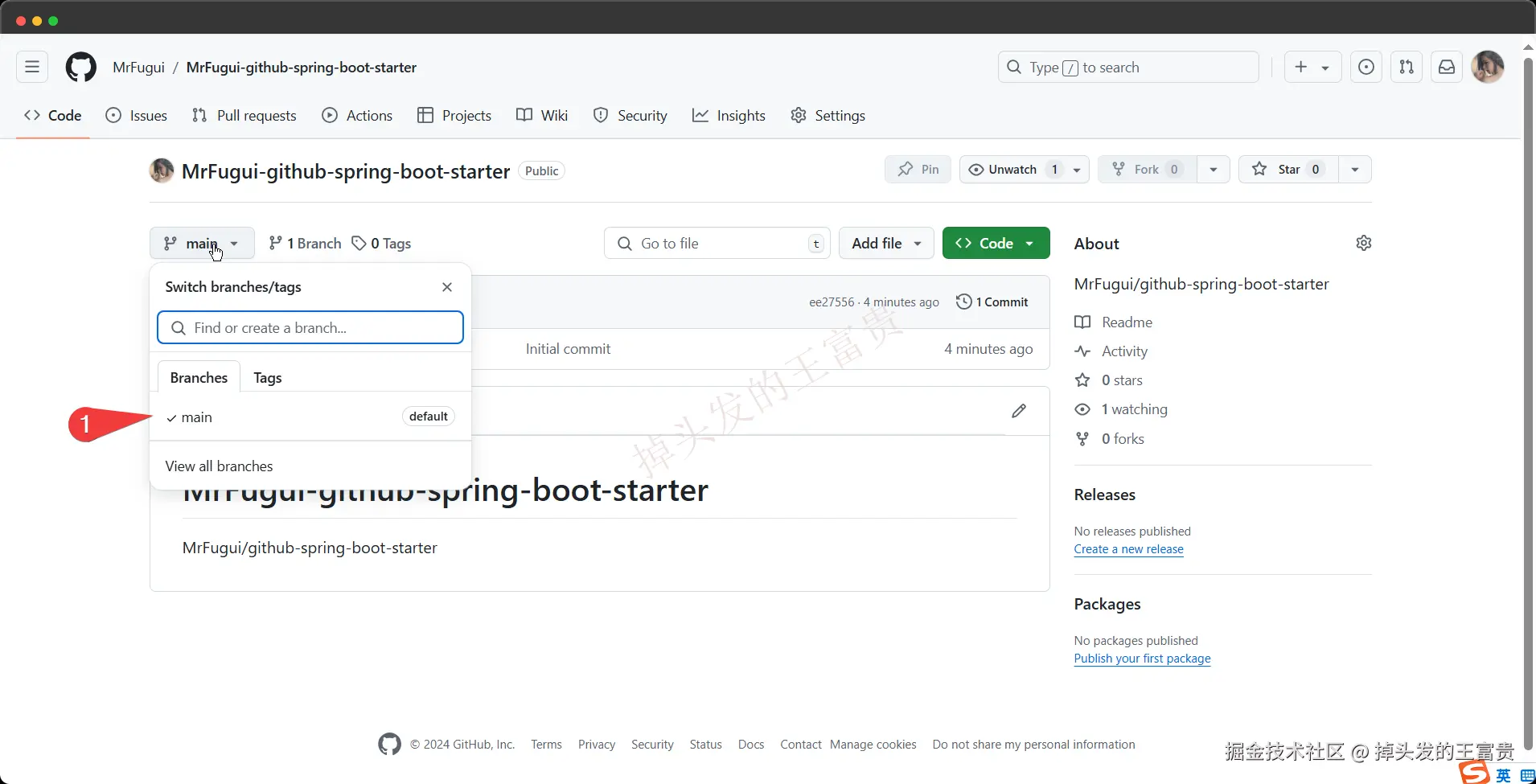1536x784 pixels.
Task: Close the Switch branches/tags popup
Action: (447, 287)
